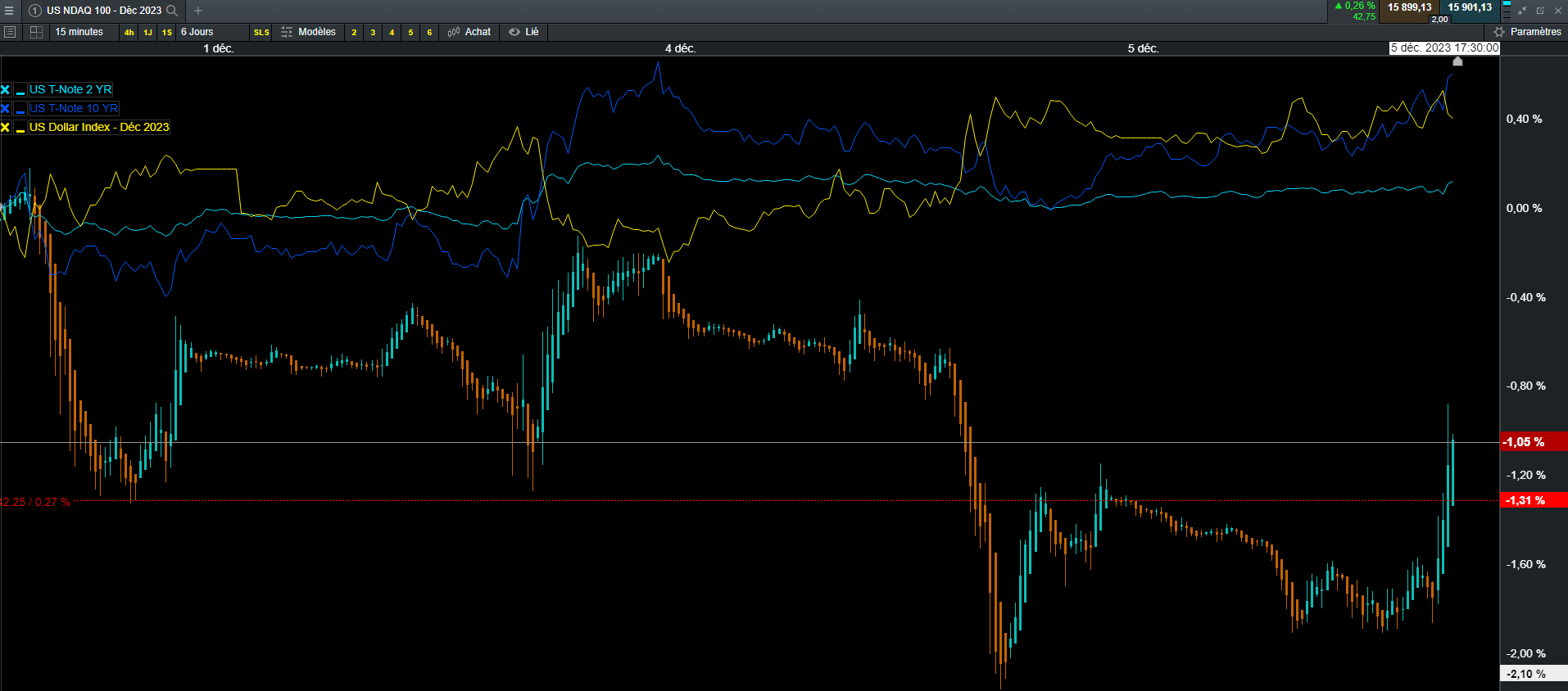Click the 4 déc. date label
The image size is (1568, 691).
click(681, 49)
